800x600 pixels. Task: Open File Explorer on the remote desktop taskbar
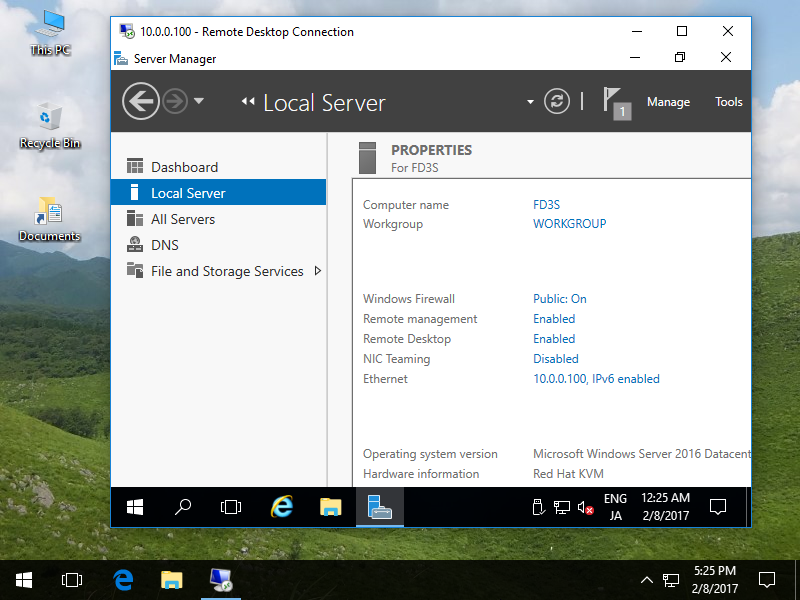pos(330,507)
